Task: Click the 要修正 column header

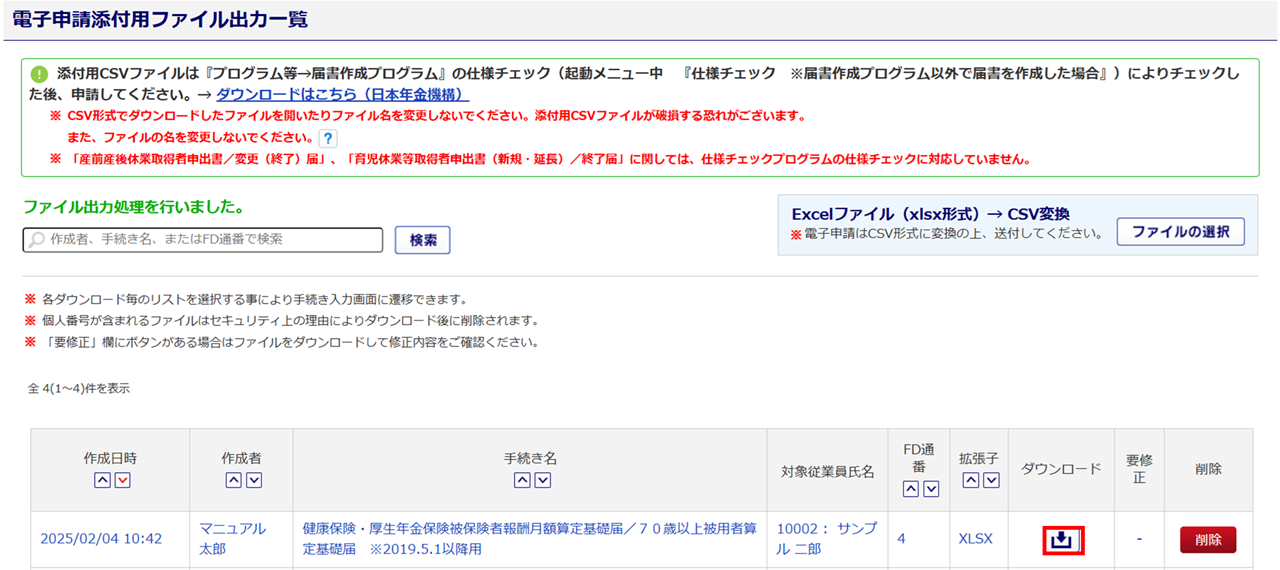Action: (x=1139, y=469)
